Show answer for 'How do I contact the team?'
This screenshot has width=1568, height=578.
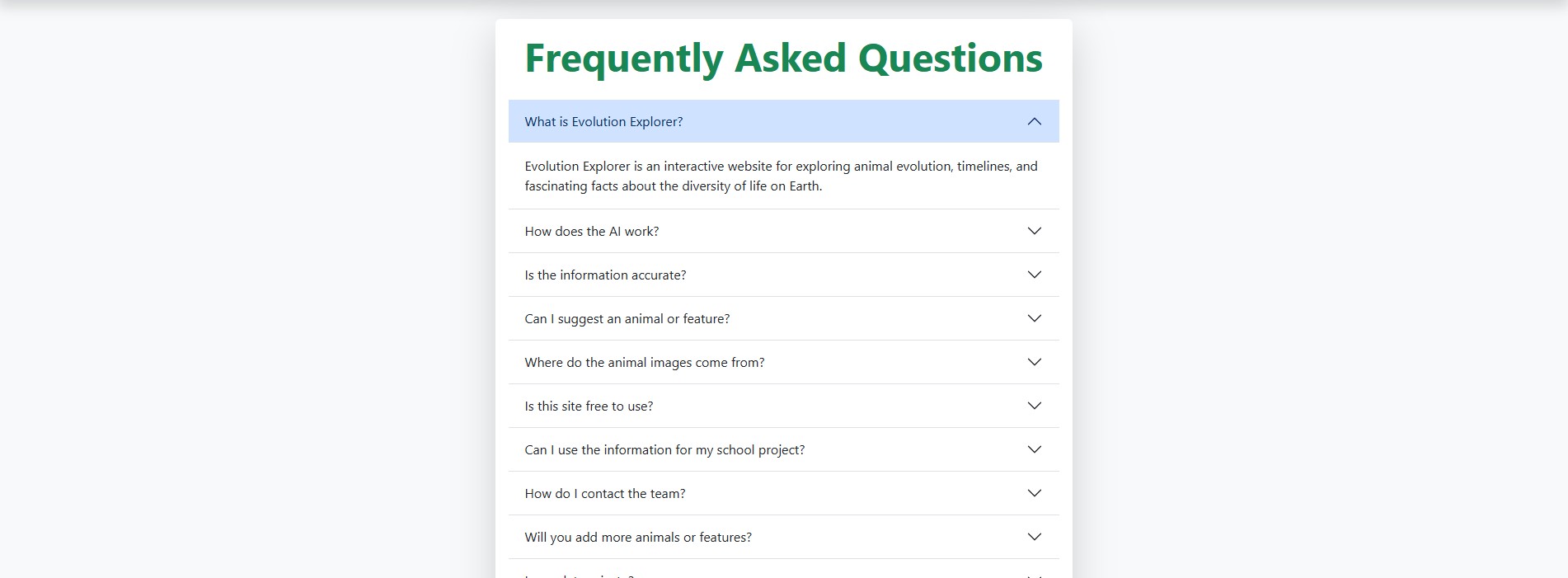tap(604, 494)
